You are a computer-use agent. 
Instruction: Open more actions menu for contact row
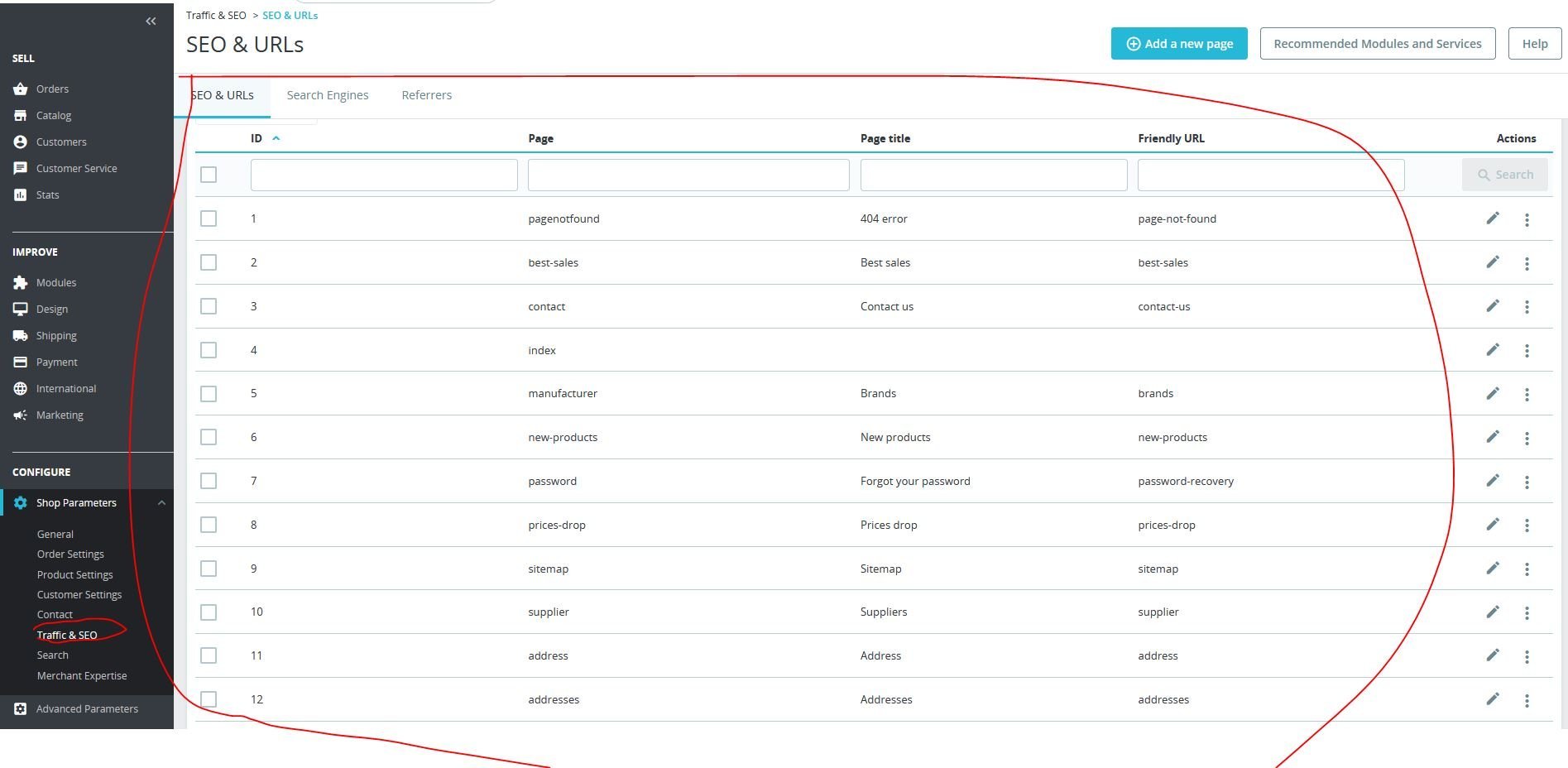1527,307
